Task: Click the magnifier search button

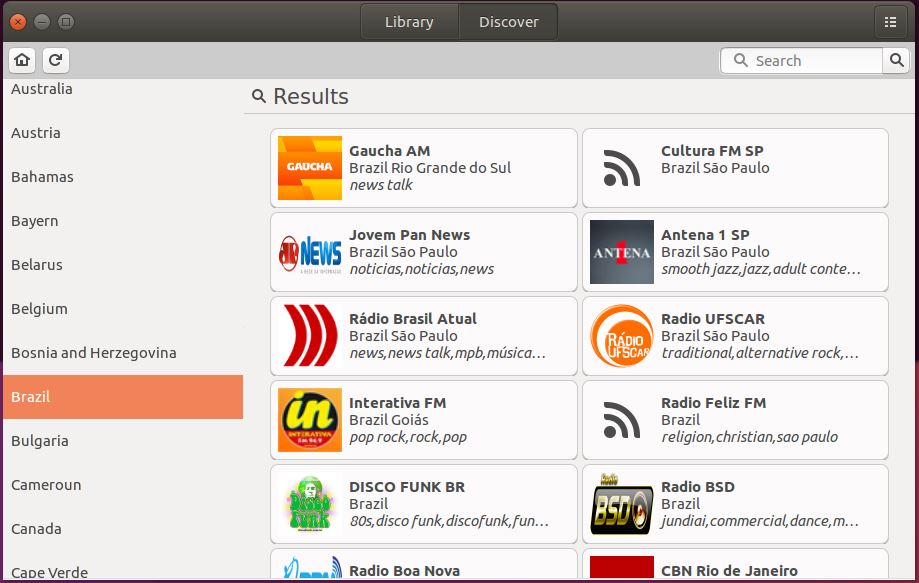Action: coord(897,61)
